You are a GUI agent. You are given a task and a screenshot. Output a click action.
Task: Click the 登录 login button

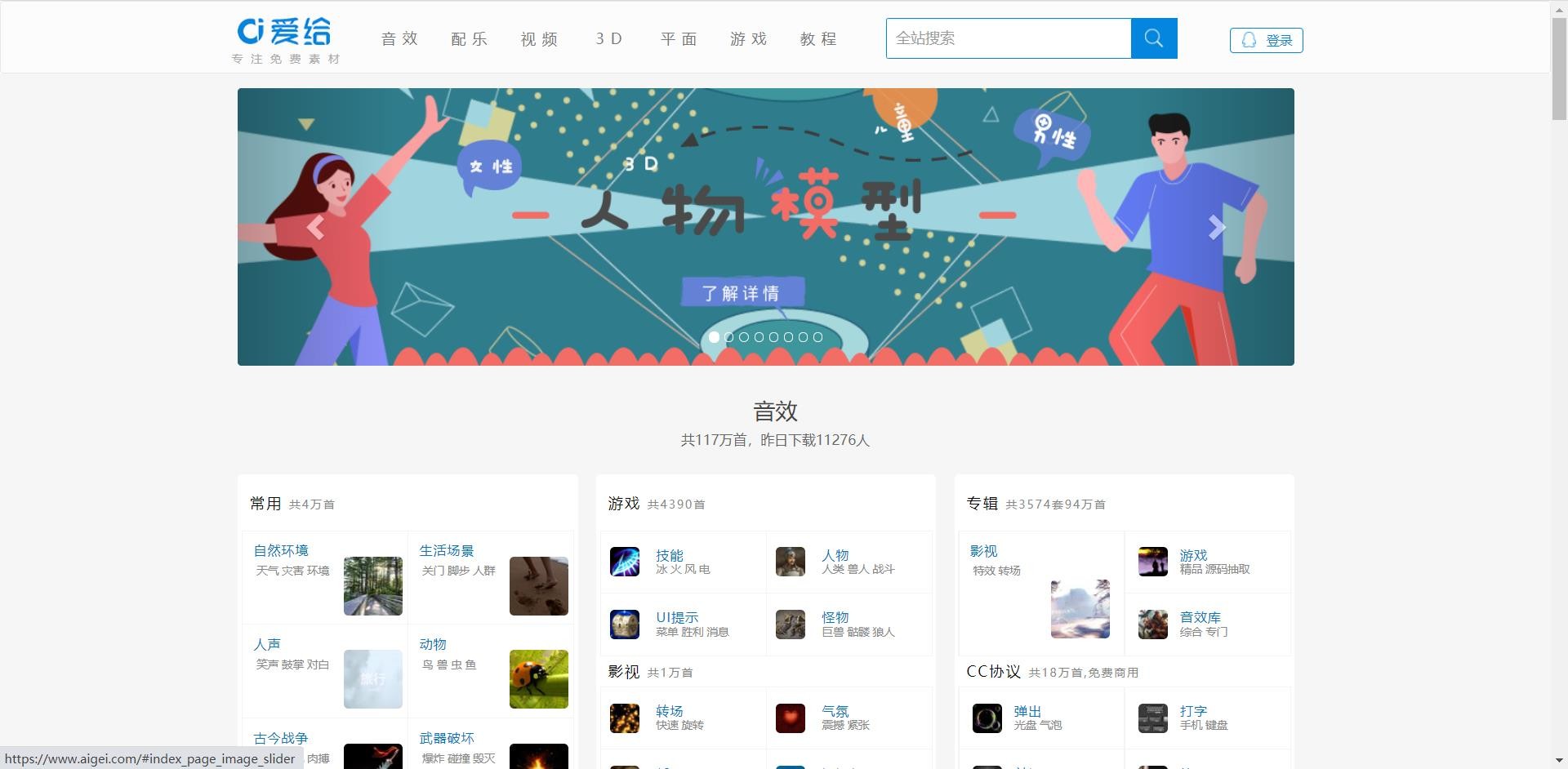coord(1266,40)
